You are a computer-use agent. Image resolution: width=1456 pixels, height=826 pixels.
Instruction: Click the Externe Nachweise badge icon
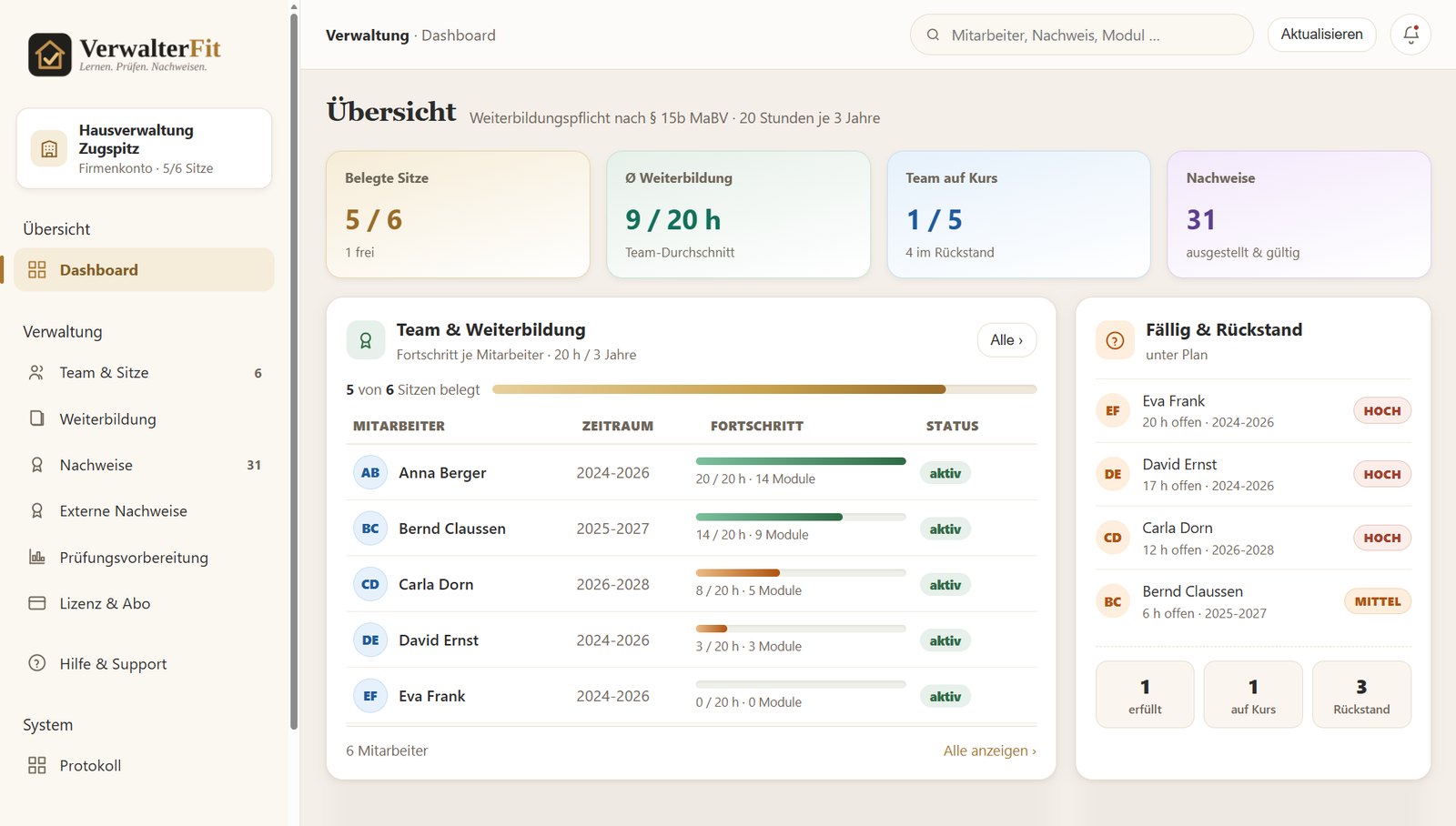[37, 511]
